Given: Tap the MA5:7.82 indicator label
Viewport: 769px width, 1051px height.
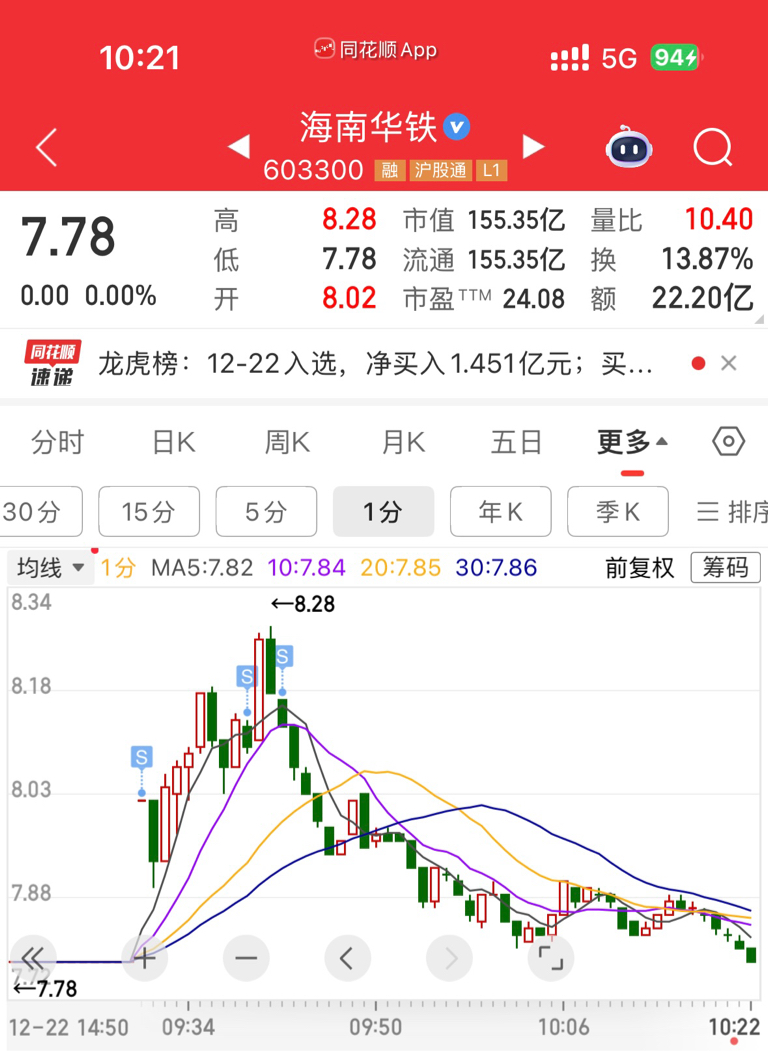Looking at the screenshot, I should click(202, 568).
